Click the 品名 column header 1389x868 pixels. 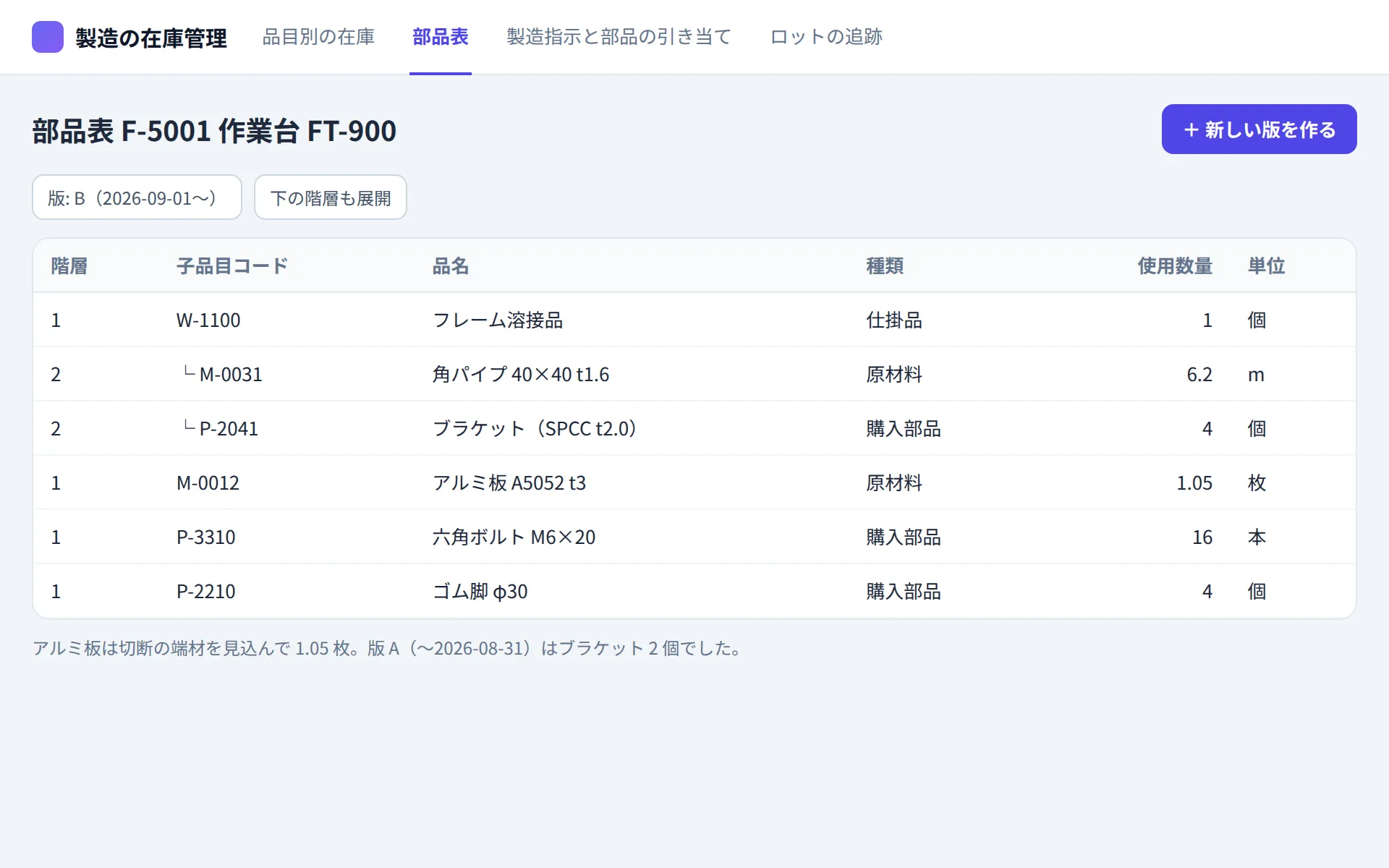(x=451, y=266)
